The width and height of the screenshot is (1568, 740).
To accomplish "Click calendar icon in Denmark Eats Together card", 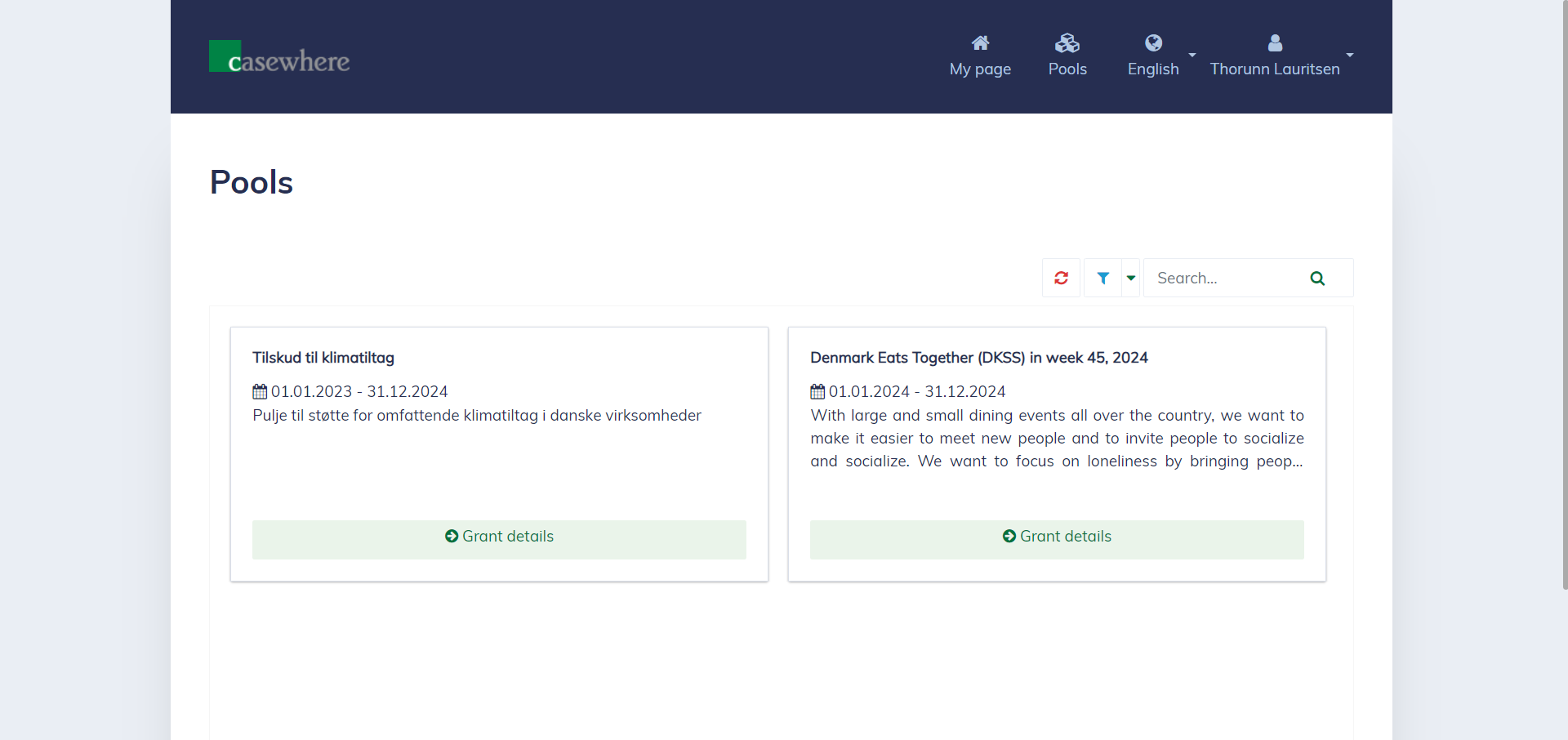I will [x=817, y=392].
